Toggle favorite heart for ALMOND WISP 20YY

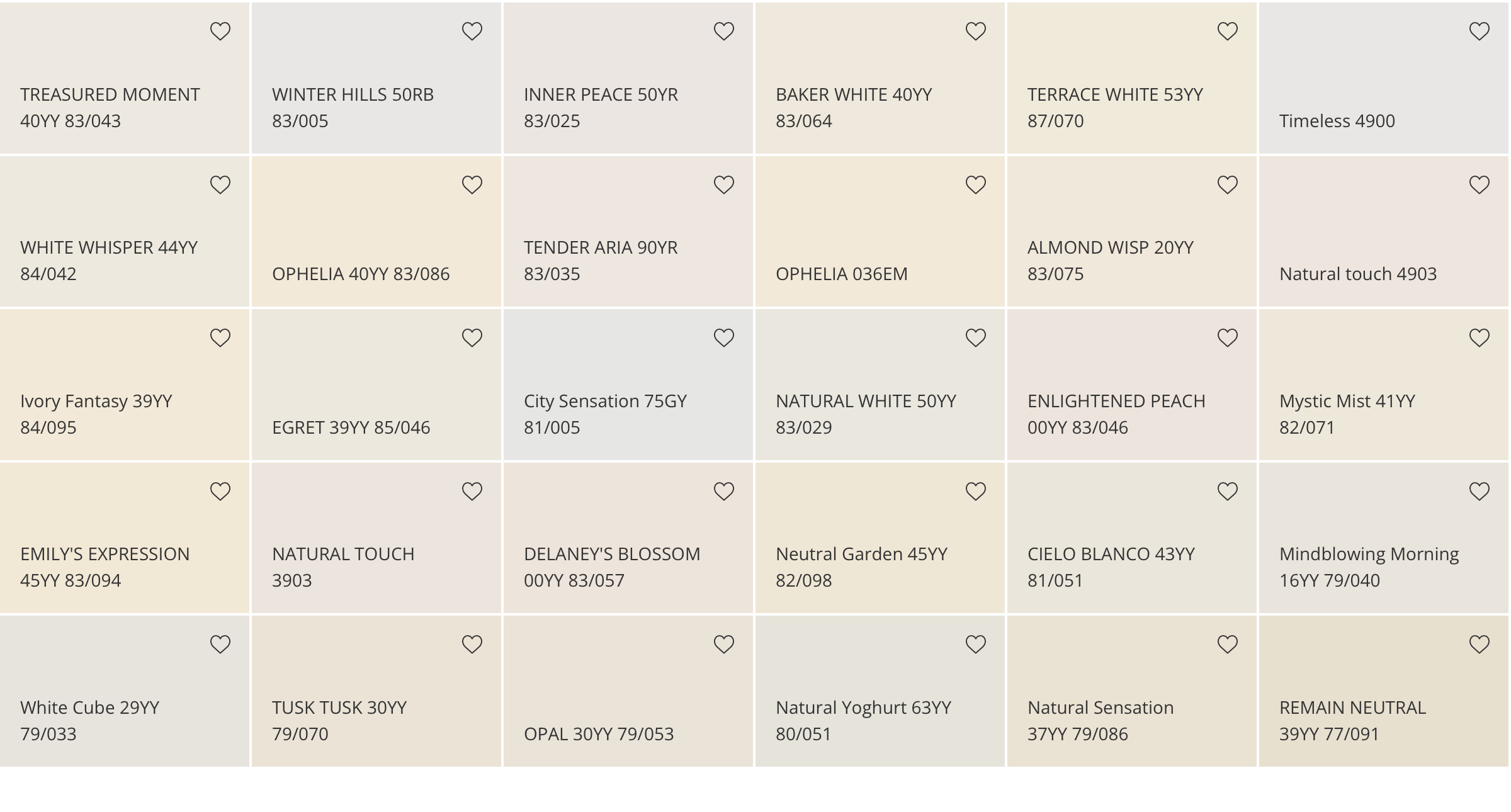coord(1227,184)
